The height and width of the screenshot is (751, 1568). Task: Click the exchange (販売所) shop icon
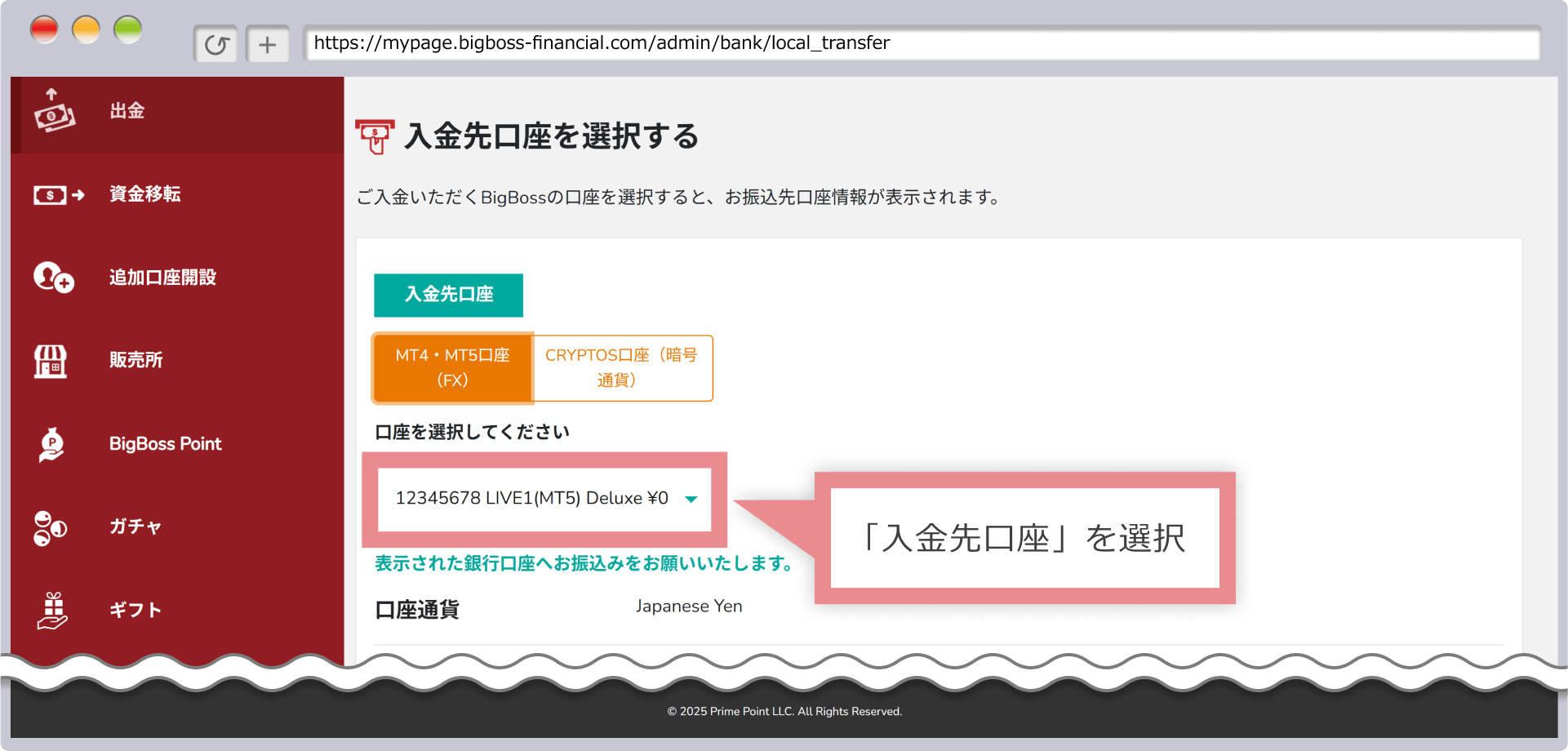click(x=51, y=361)
